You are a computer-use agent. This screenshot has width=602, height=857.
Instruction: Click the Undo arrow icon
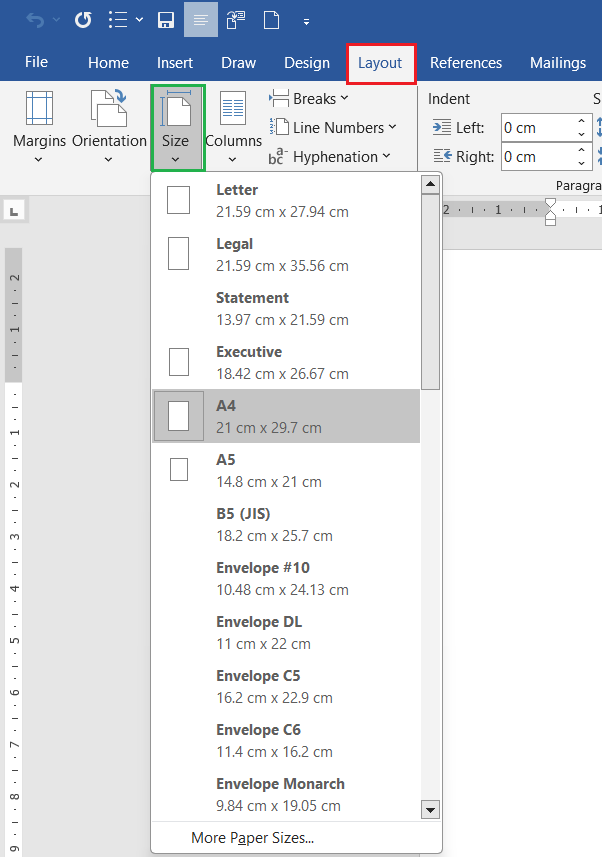[36, 21]
